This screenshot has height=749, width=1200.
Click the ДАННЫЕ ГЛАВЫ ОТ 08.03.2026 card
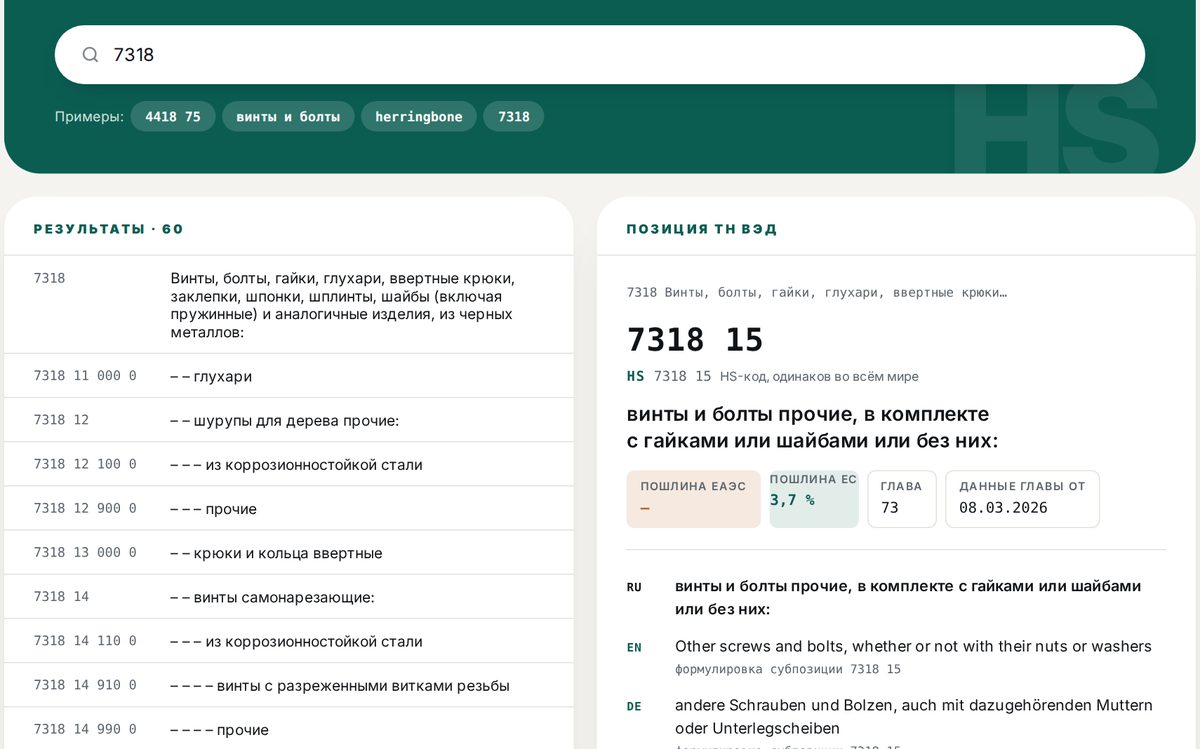pos(1022,499)
